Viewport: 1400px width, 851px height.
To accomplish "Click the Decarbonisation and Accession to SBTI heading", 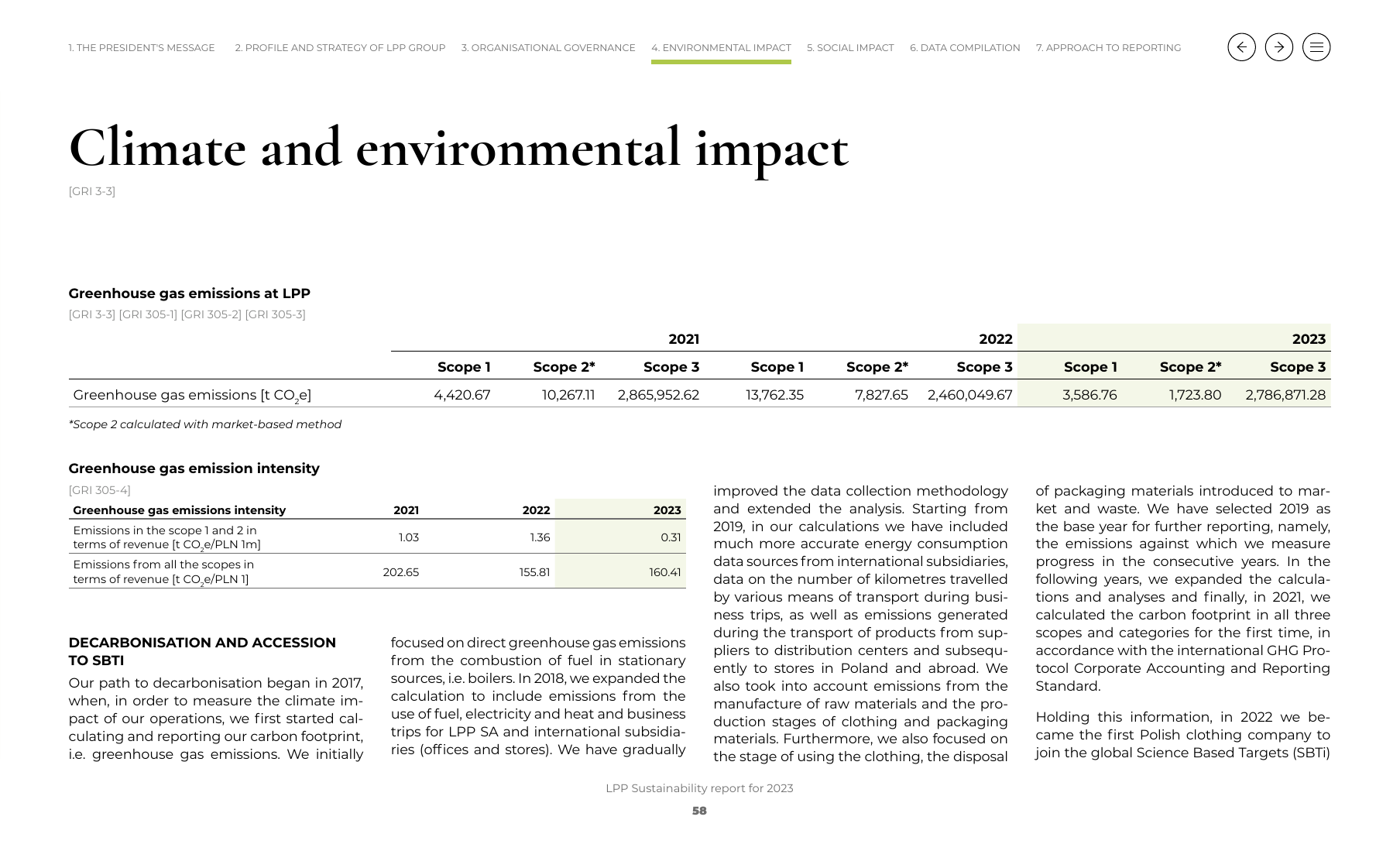I will click(202, 652).
